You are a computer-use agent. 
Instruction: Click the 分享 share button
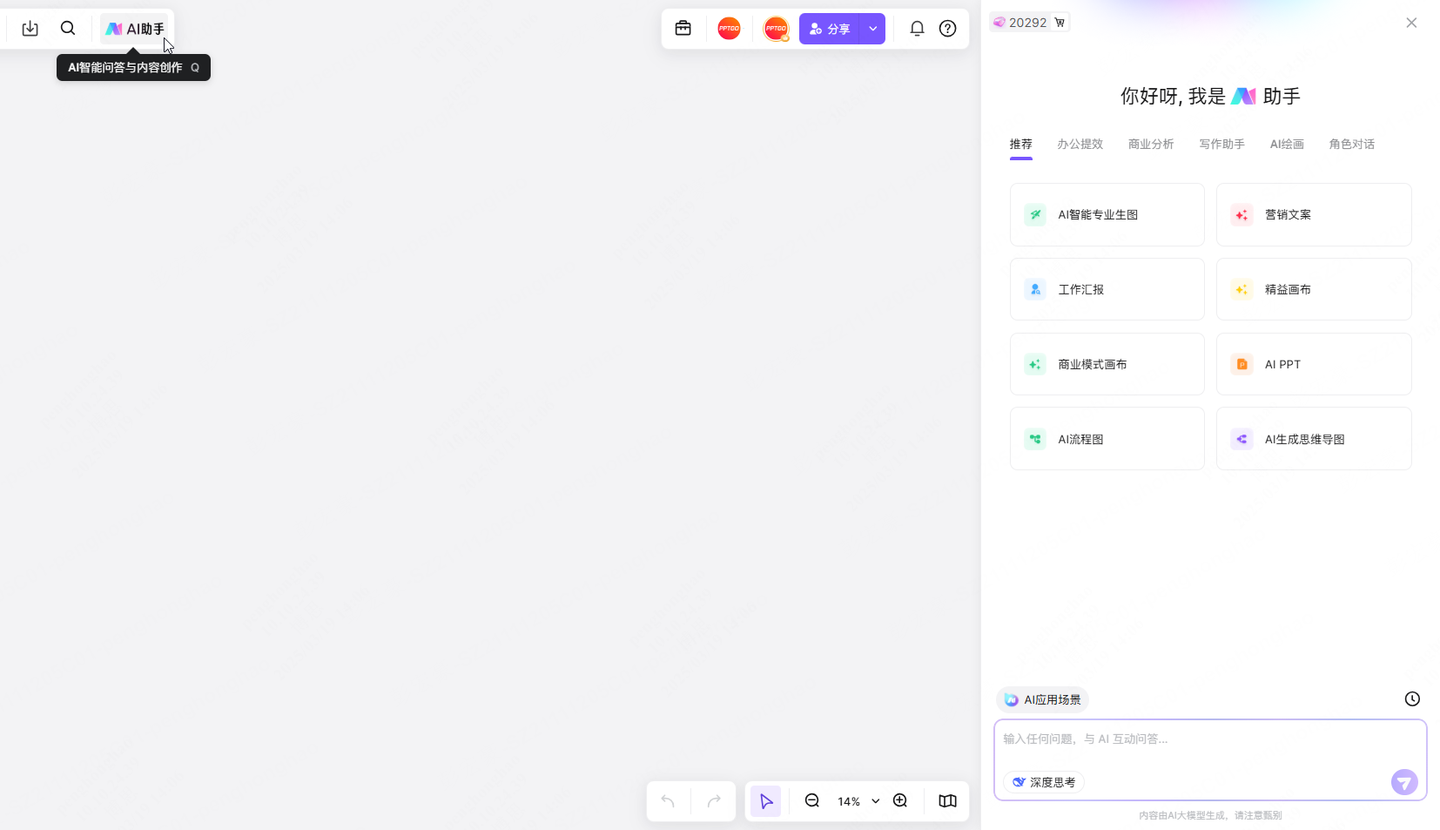829,29
